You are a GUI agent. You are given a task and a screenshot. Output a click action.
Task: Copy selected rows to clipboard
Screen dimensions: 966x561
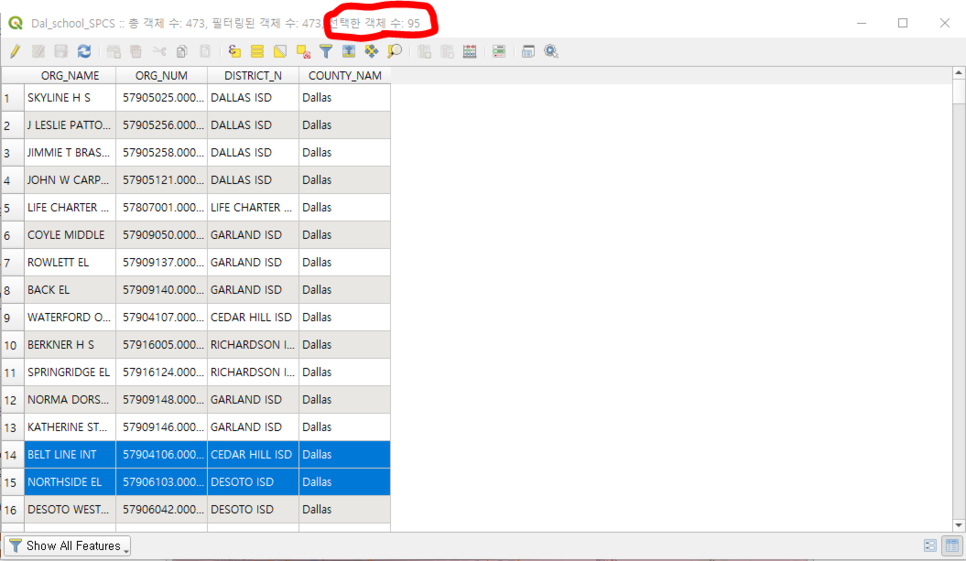(x=182, y=52)
